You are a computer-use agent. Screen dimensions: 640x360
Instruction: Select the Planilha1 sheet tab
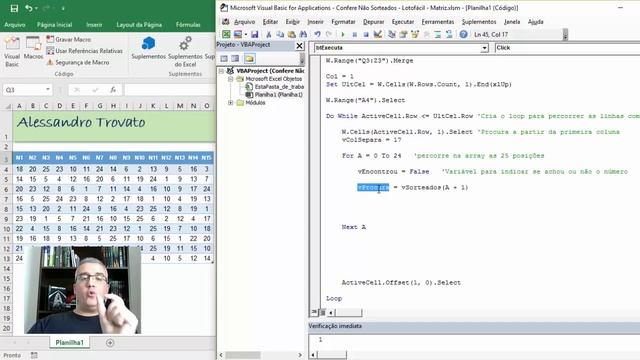click(x=69, y=342)
